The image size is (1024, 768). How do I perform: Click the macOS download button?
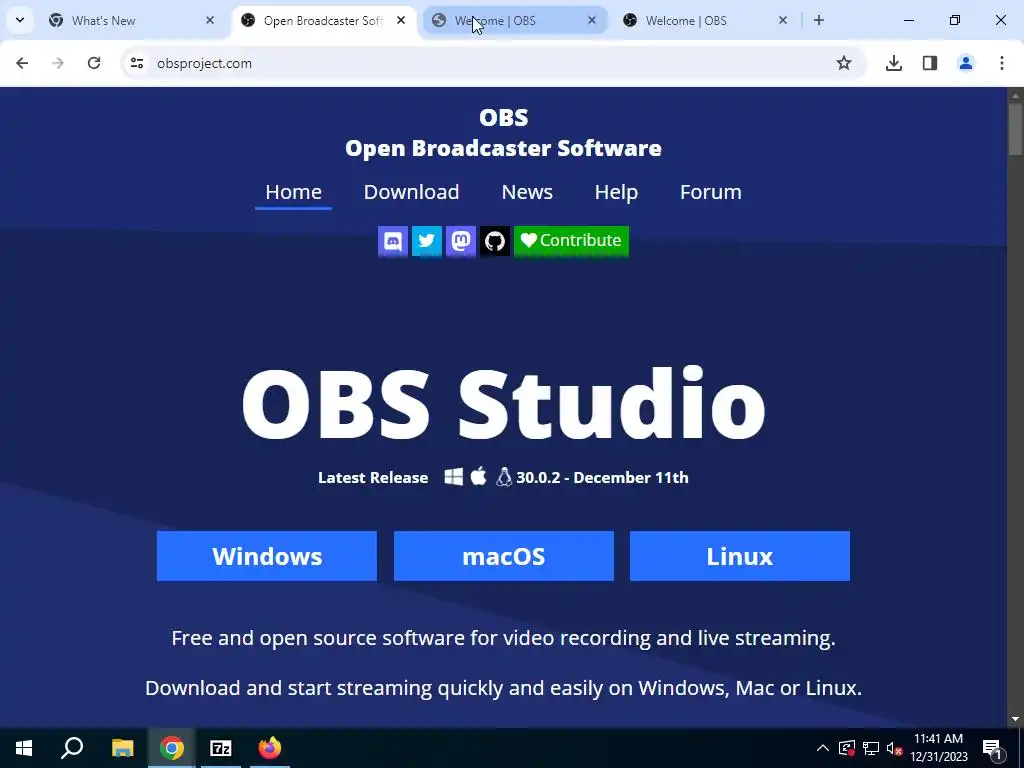504,556
